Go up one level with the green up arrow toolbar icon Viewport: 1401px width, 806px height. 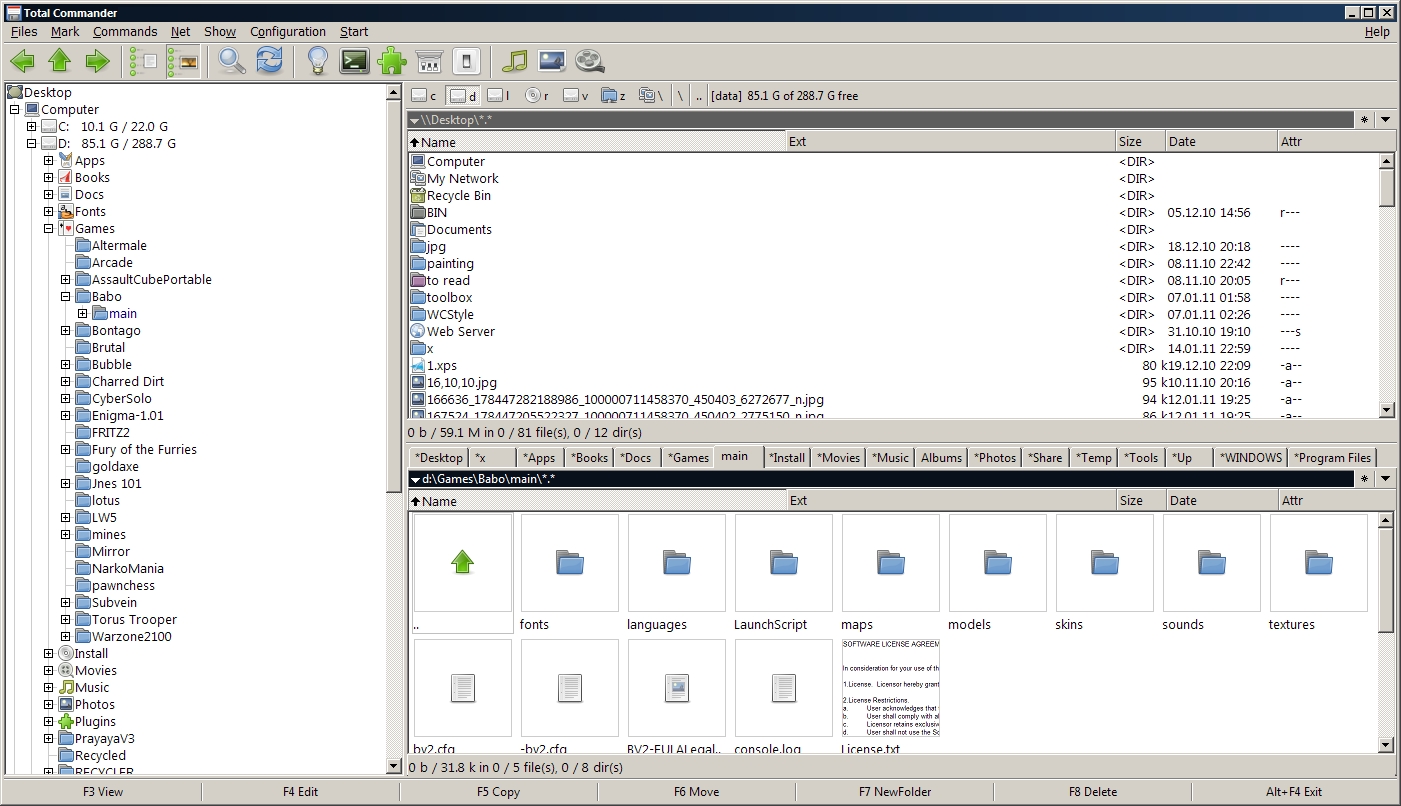[60, 62]
